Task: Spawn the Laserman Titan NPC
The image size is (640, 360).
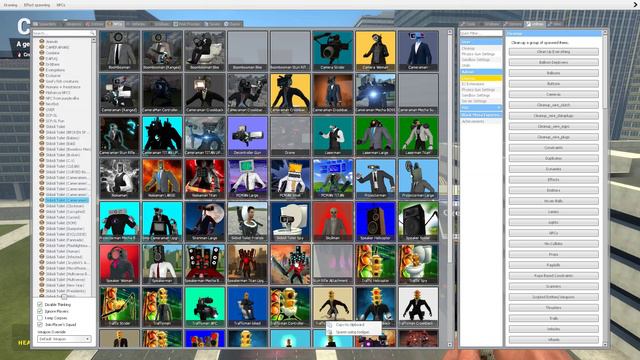Action: coord(418,136)
